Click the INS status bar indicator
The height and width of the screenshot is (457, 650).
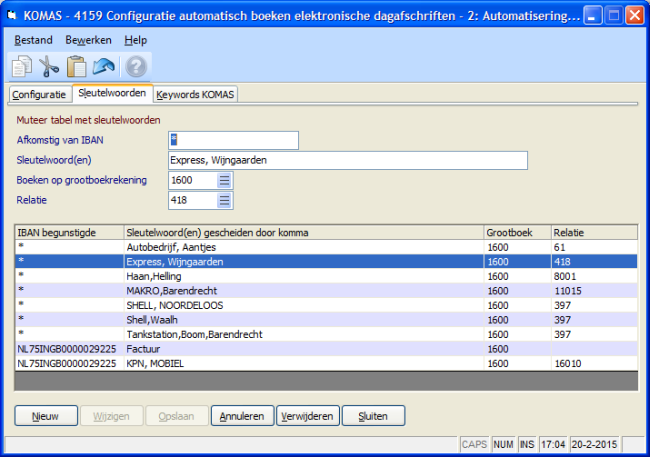tap(527, 445)
